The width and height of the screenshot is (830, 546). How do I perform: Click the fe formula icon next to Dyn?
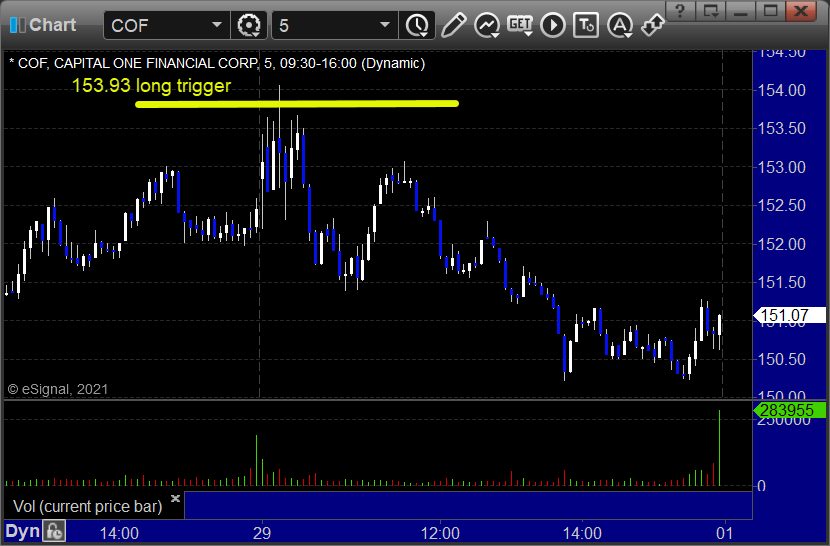(x=54, y=531)
